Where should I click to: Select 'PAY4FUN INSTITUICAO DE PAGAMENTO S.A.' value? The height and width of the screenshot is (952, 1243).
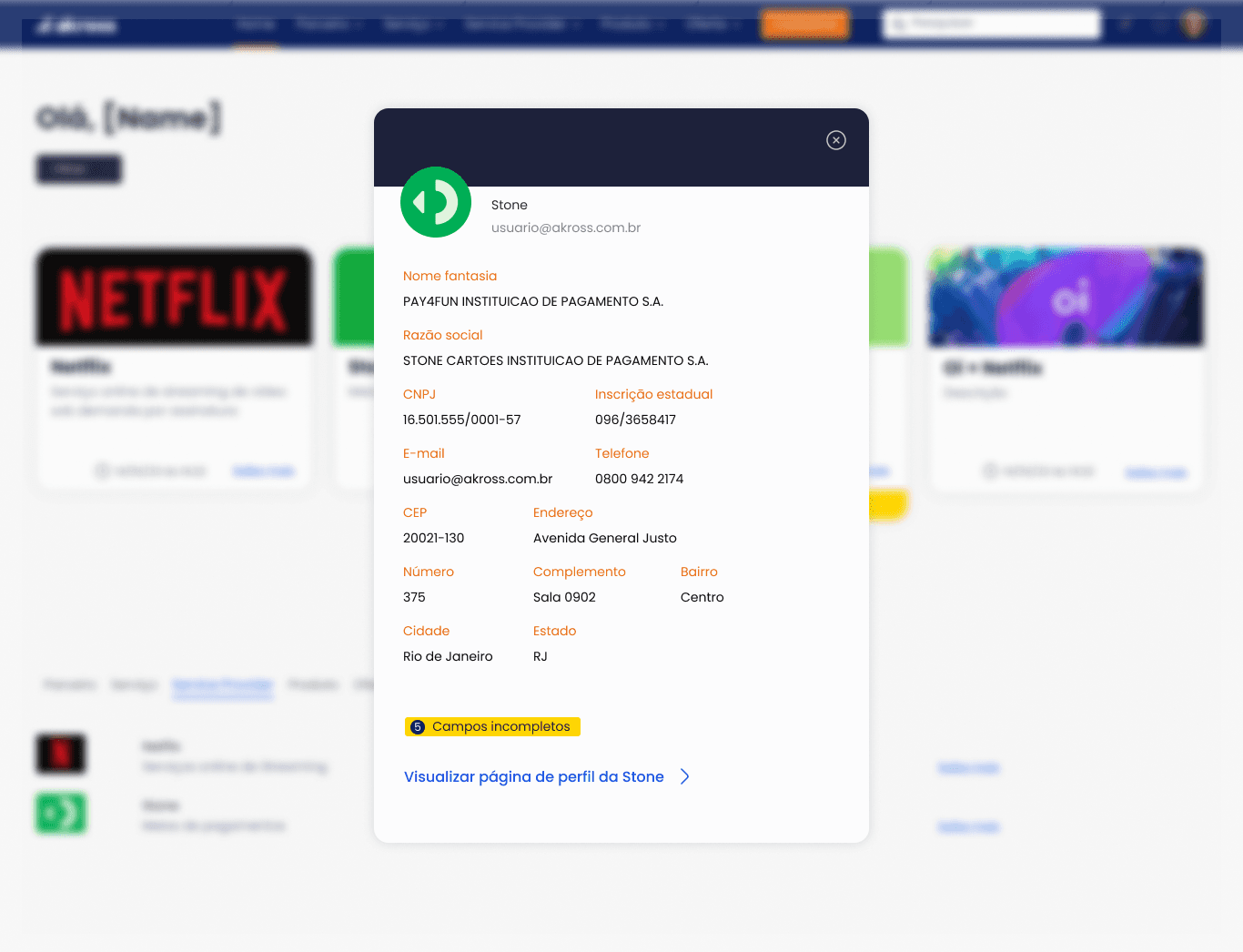(533, 301)
